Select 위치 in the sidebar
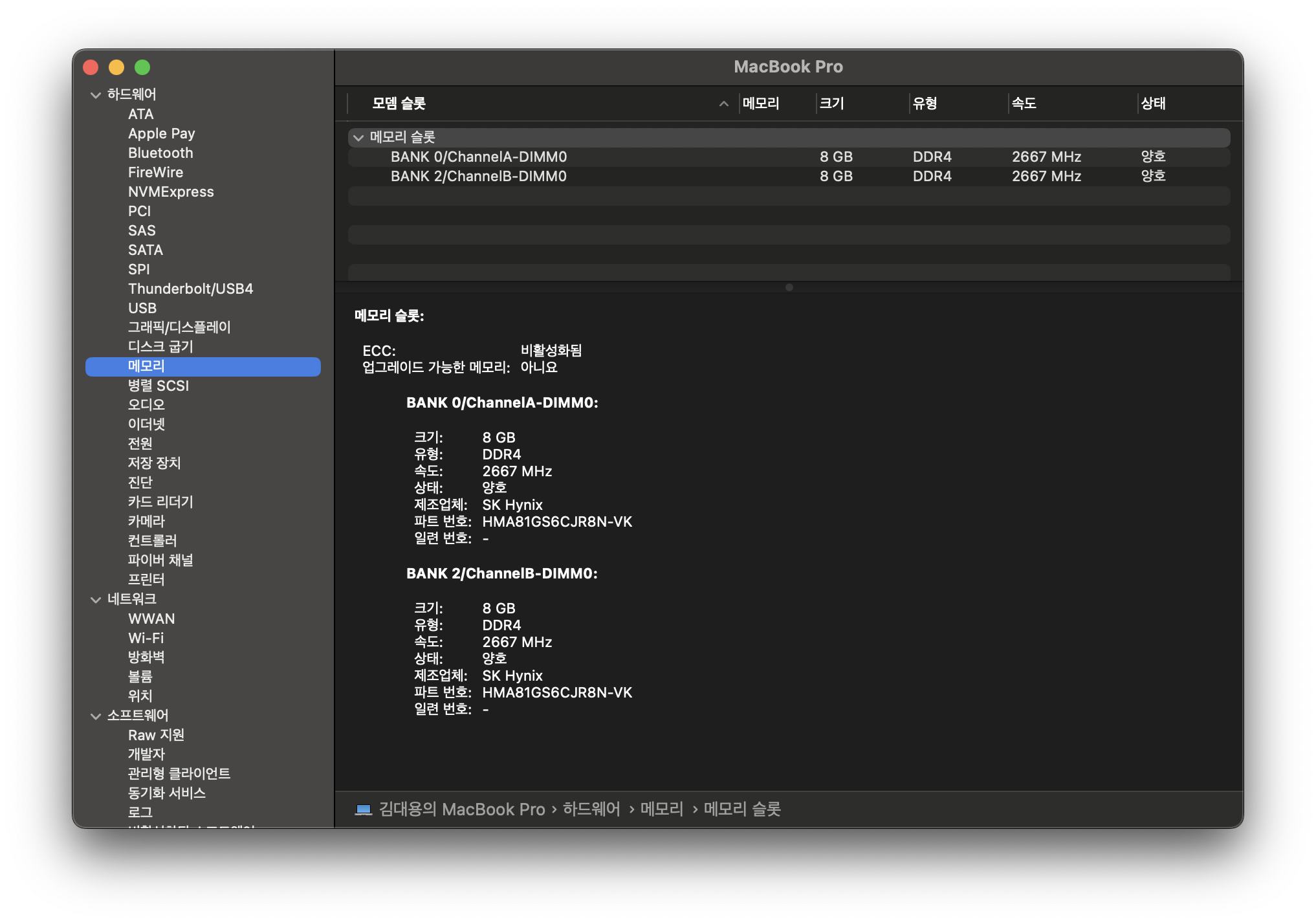Viewport: 1316px width, 924px height. point(140,696)
